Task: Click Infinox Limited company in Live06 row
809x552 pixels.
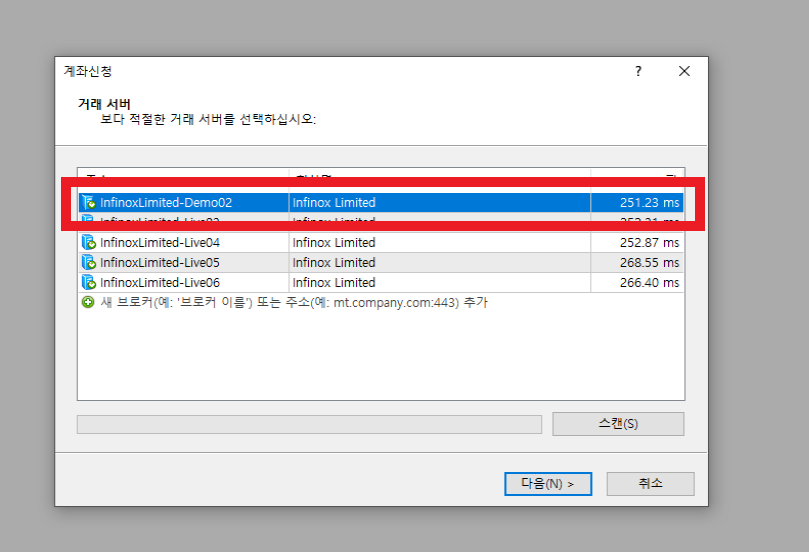Action: [334, 283]
